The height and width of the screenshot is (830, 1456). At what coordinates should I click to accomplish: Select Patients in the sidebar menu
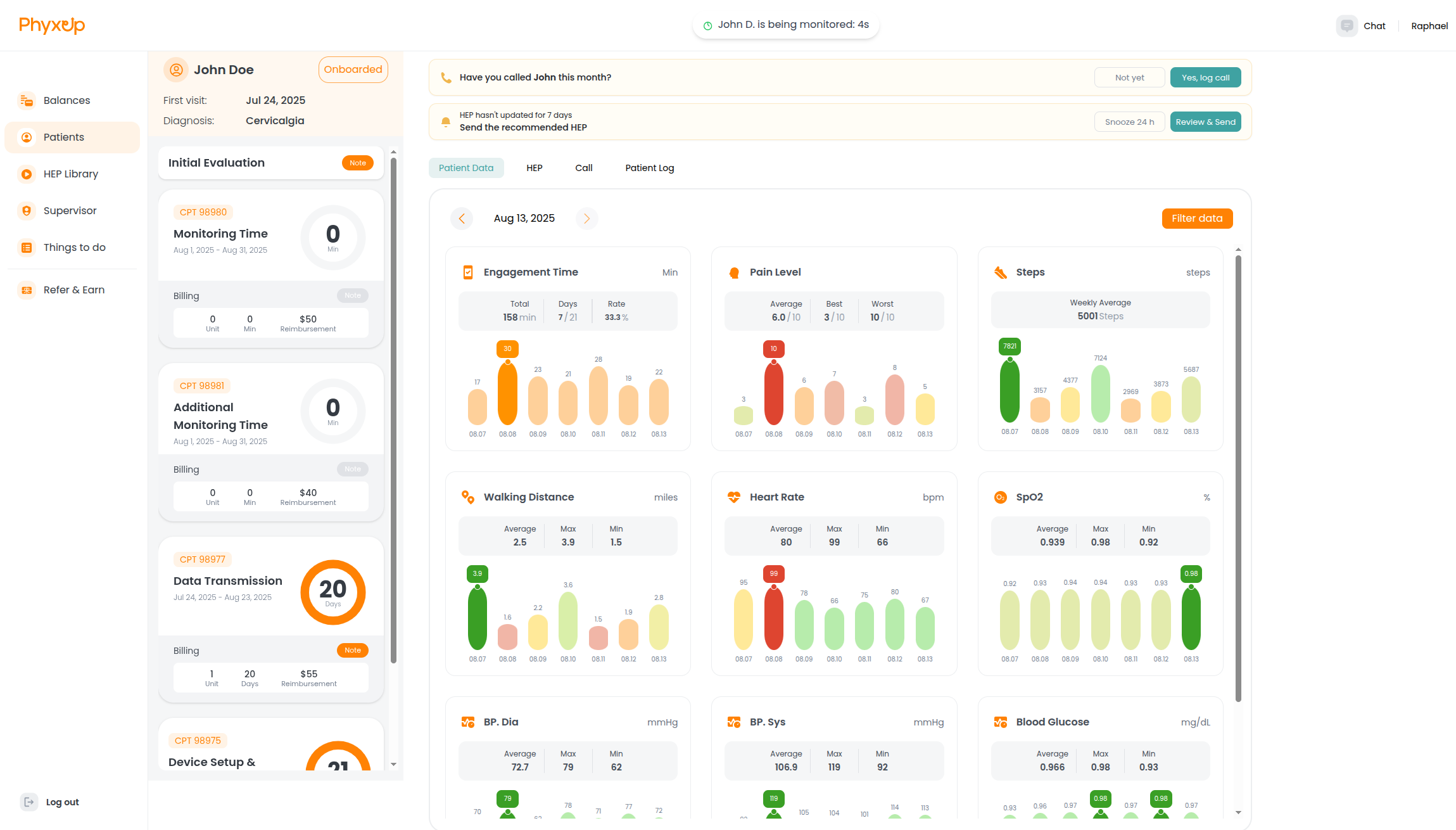click(x=72, y=137)
